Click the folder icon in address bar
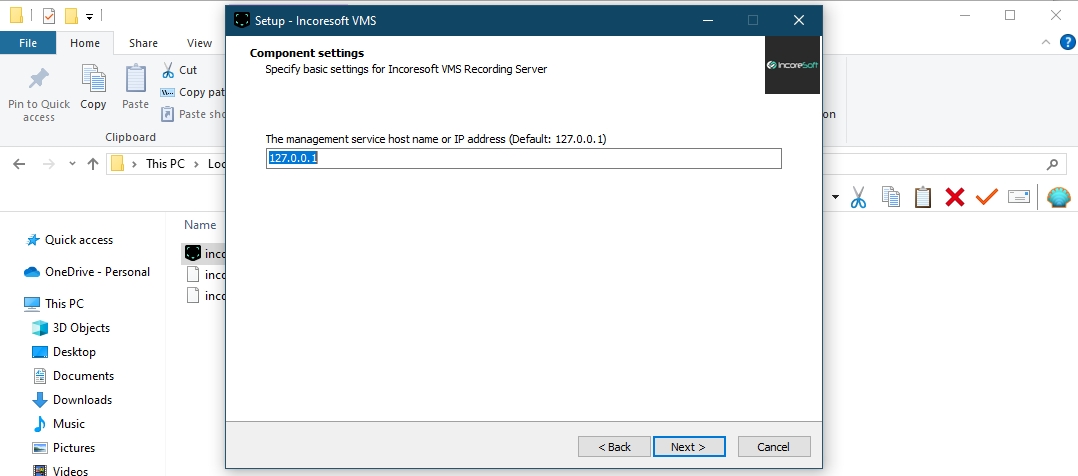Viewport: 1078px width, 476px height. pyautogui.click(x=118, y=164)
